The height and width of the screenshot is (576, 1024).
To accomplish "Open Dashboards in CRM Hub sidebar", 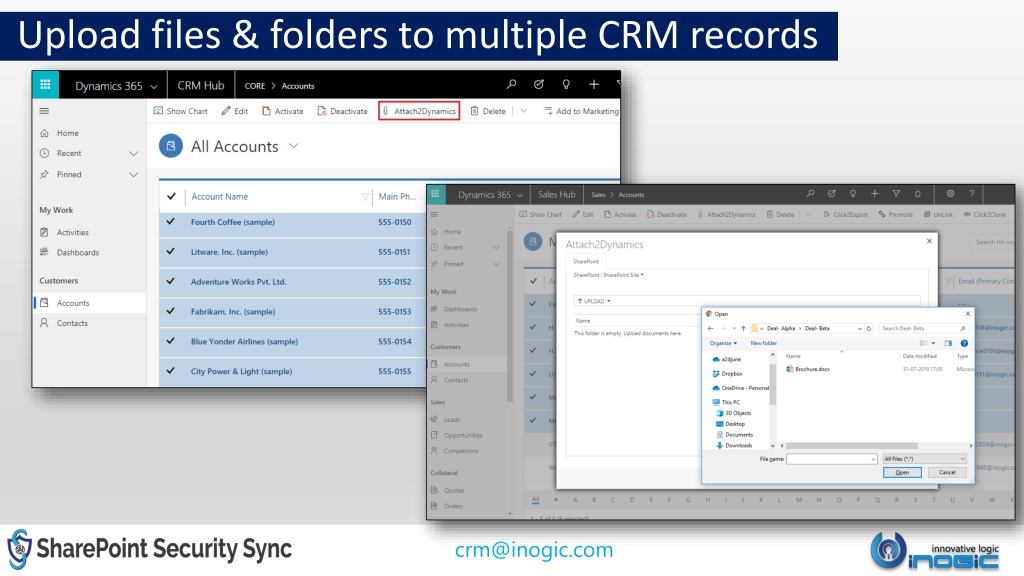I will (78, 252).
